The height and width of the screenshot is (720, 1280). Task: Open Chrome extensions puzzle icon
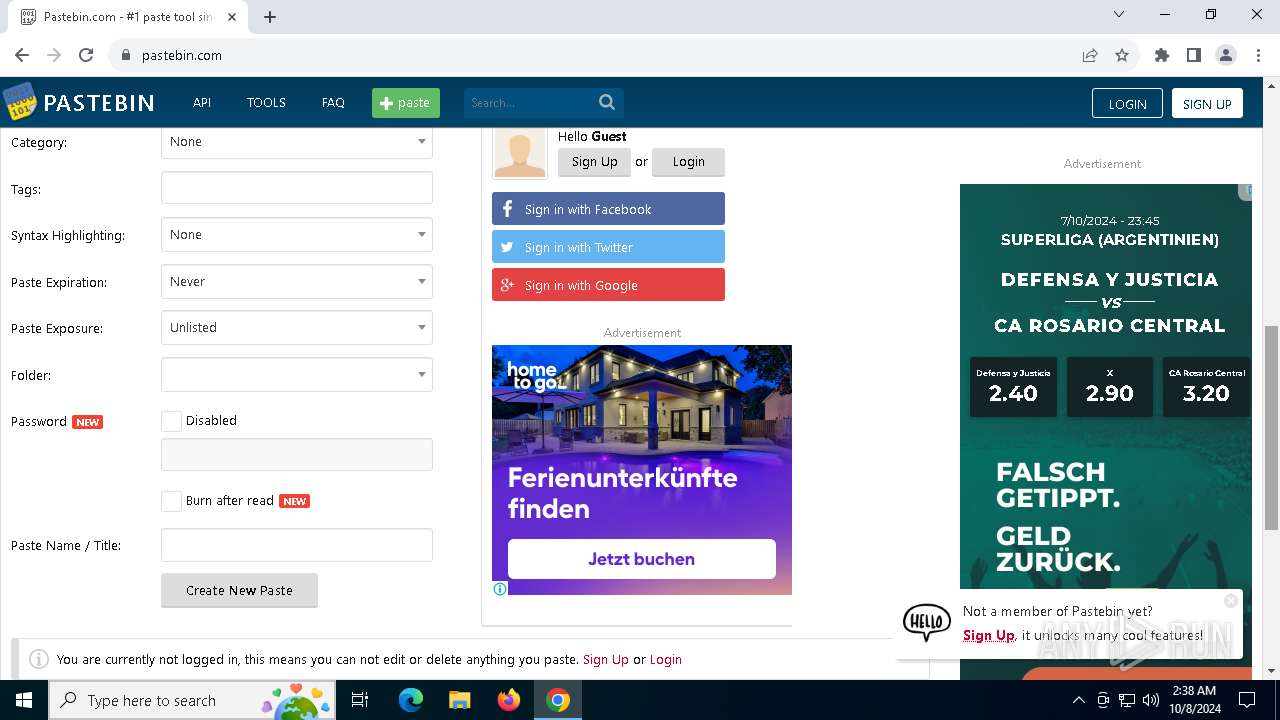pos(1162,55)
